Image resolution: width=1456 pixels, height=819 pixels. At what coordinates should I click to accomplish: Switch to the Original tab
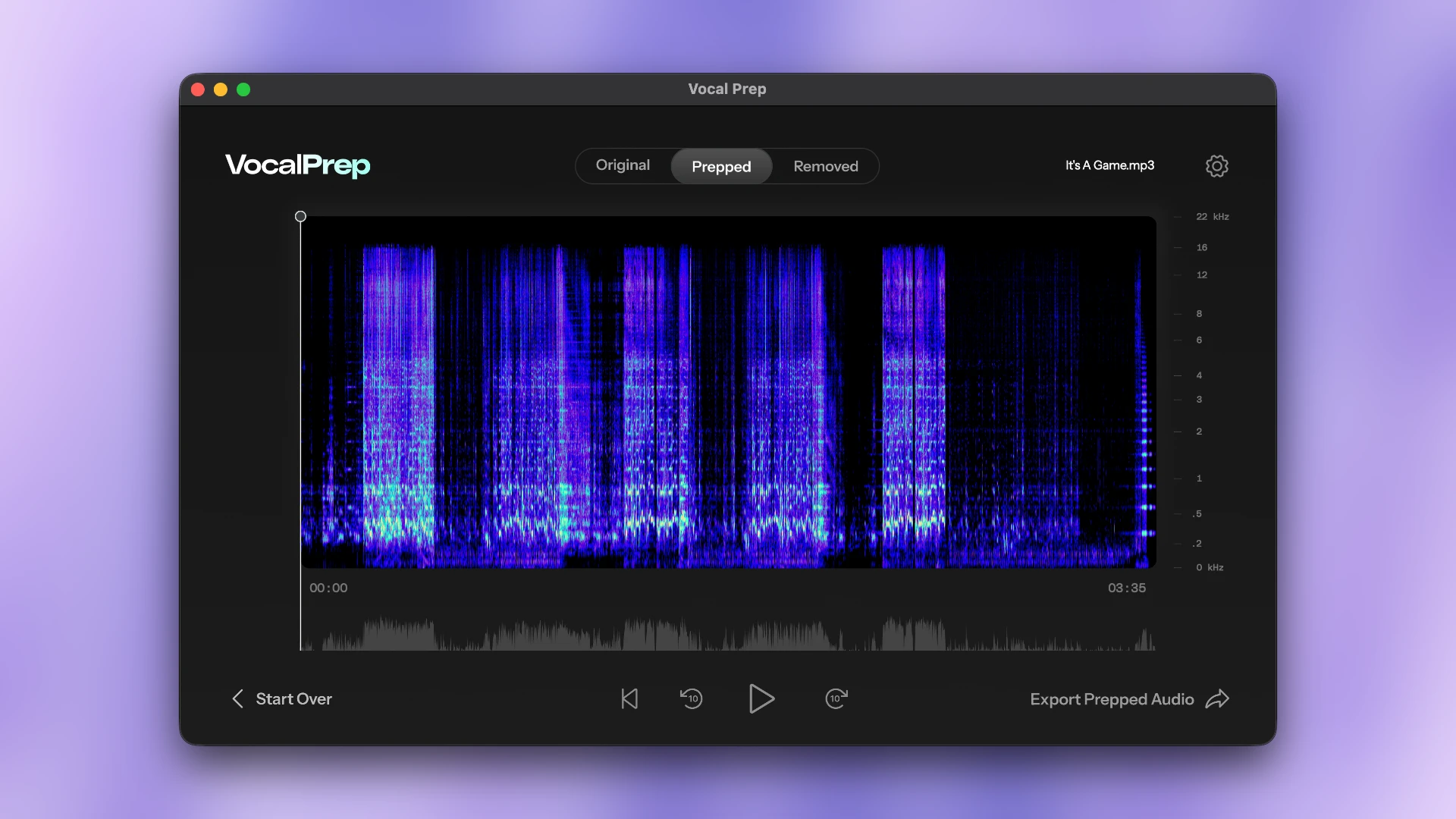pyautogui.click(x=623, y=165)
